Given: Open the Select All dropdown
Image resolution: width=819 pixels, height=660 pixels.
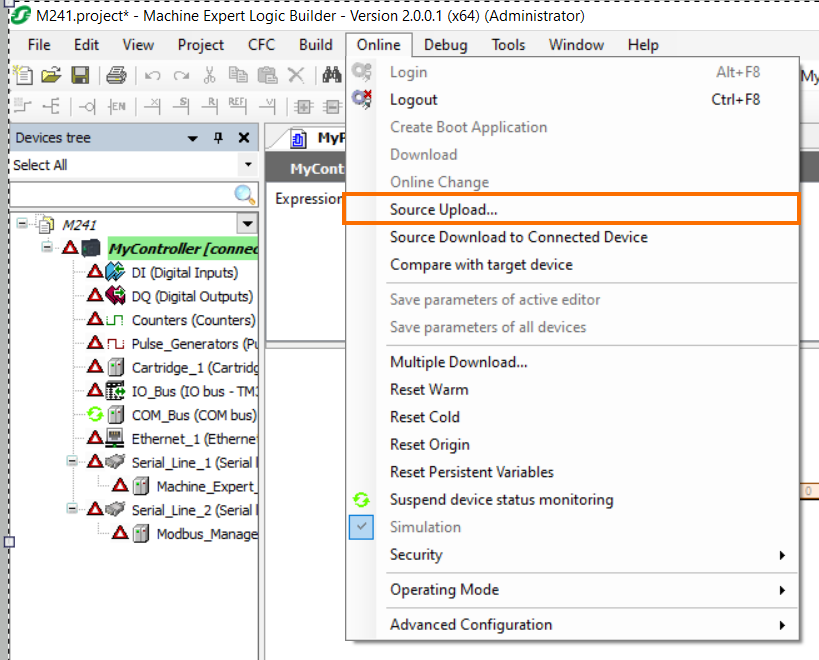Looking at the screenshot, I should click(x=247, y=165).
